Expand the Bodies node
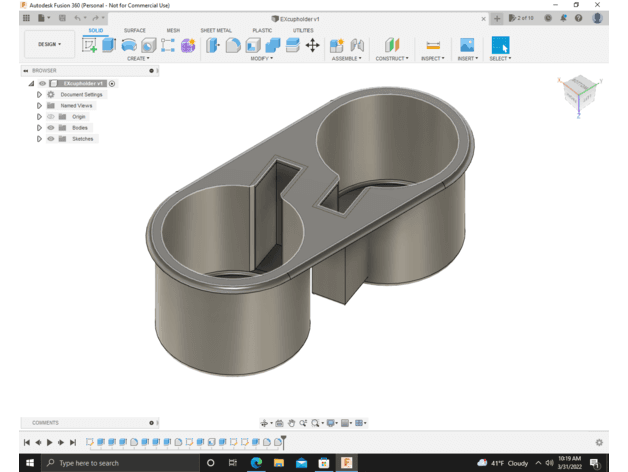Screen dimensions: 628x472 [39, 128]
